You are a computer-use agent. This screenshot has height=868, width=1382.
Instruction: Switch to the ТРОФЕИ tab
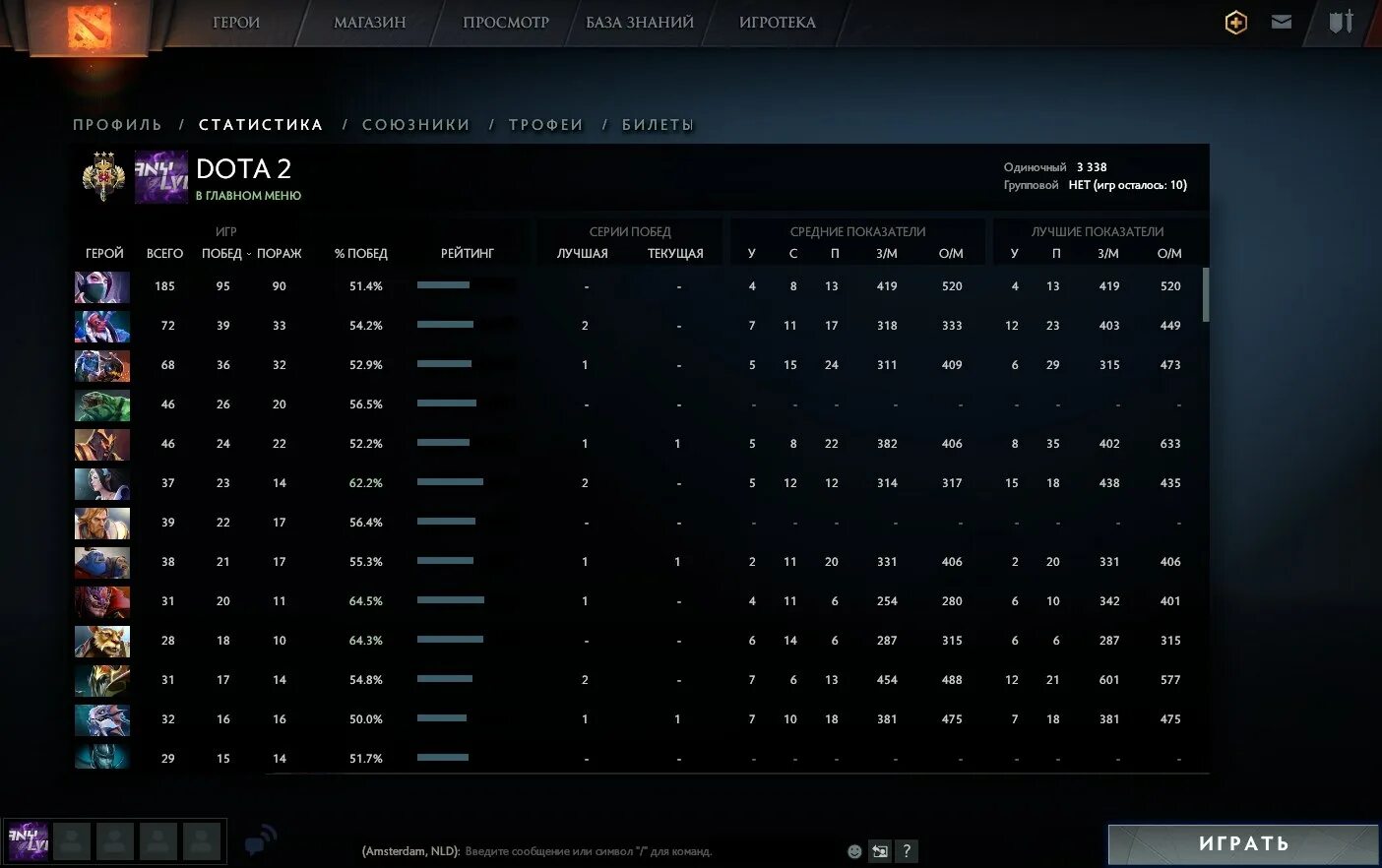pyautogui.click(x=546, y=125)
